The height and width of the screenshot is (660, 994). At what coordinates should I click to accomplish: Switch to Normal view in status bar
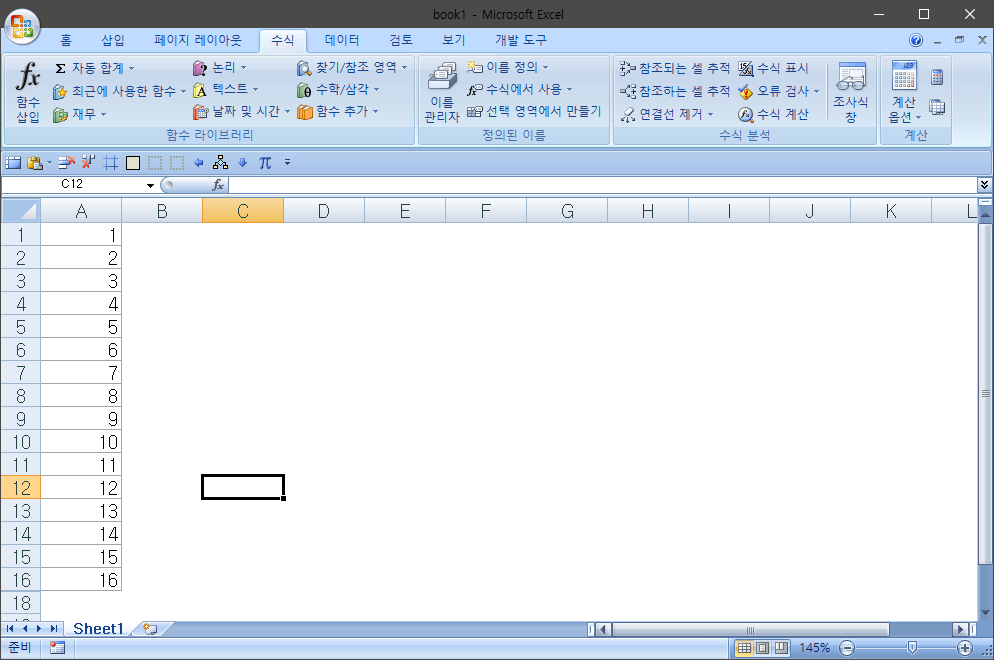(744, 647)
